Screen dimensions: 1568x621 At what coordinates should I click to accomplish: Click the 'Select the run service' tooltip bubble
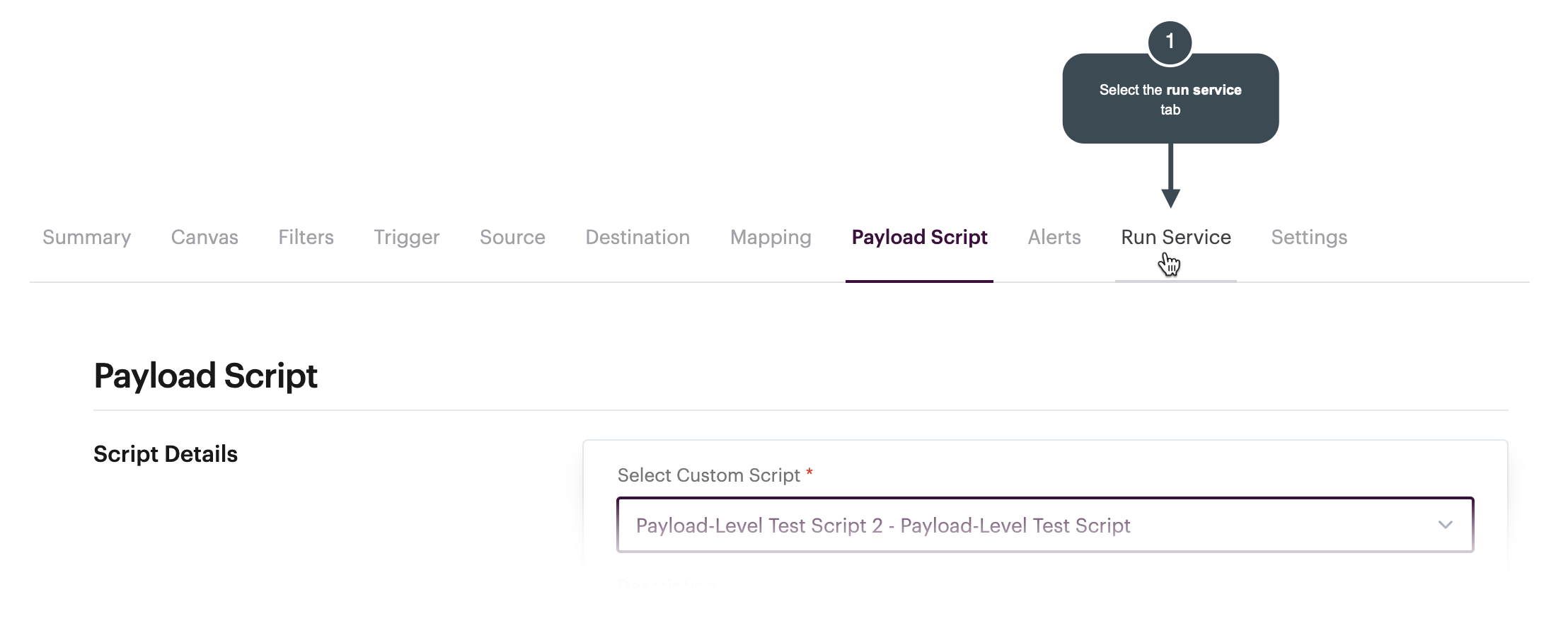click(1170, 100)
